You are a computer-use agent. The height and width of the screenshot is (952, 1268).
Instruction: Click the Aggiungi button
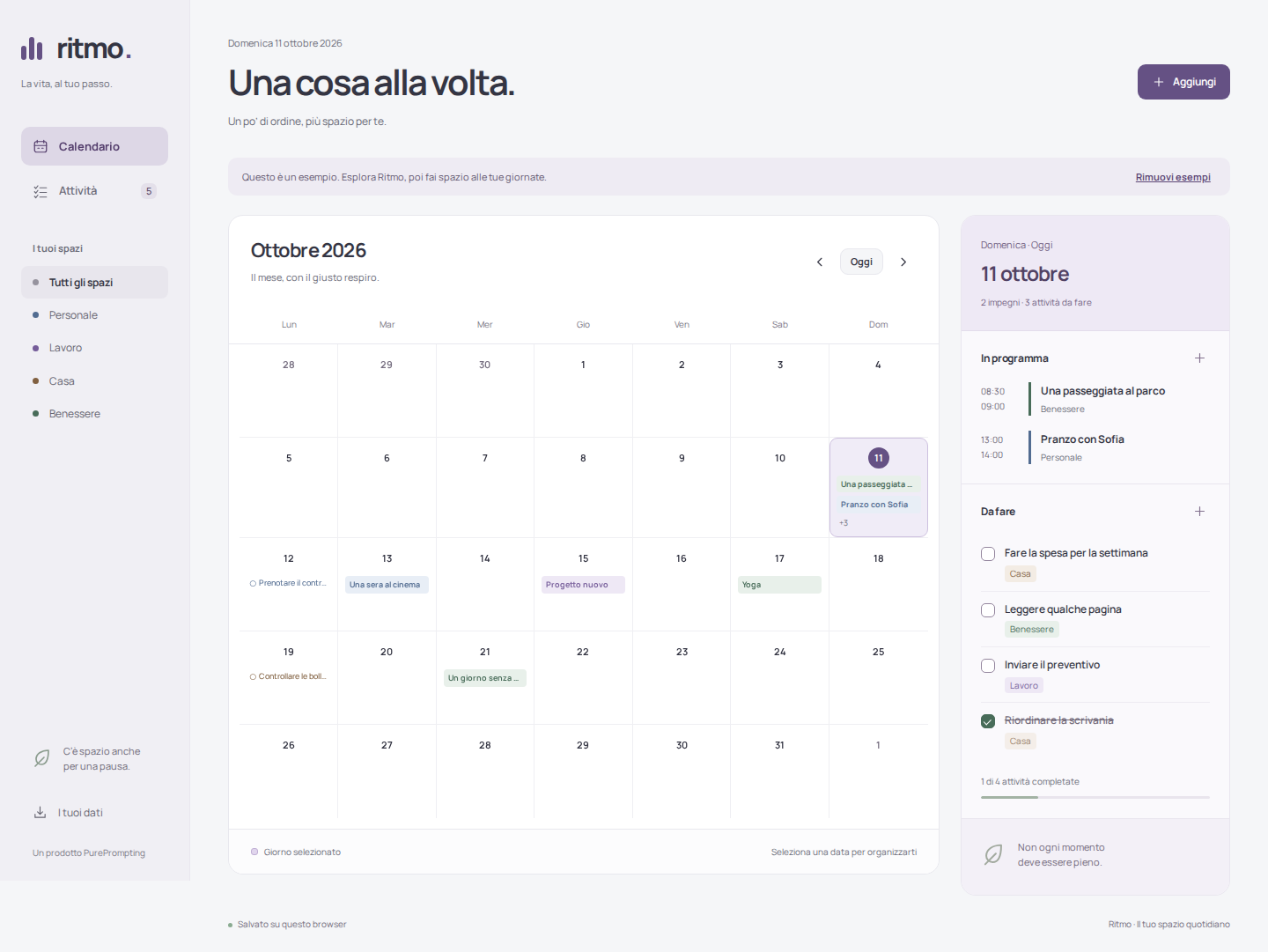(1183, 82)
